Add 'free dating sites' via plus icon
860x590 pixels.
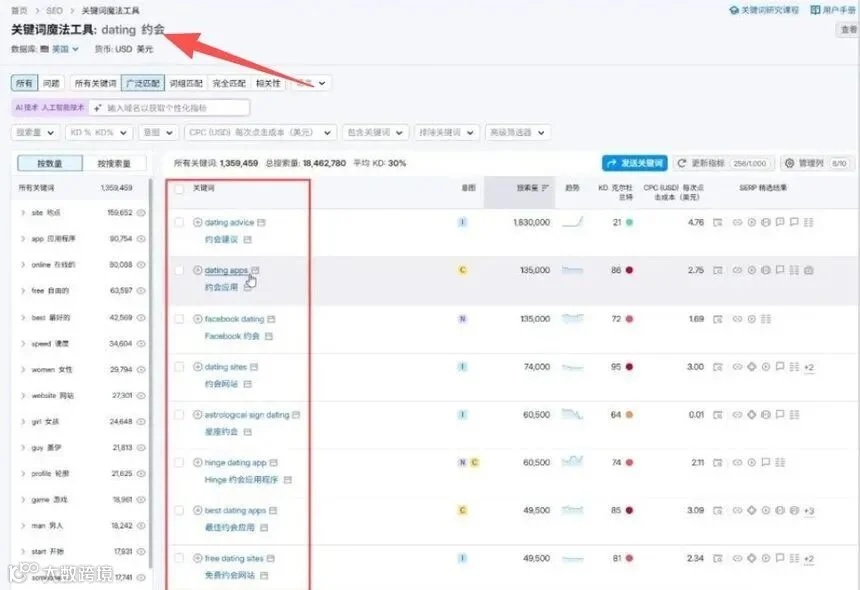click(197, 558)
